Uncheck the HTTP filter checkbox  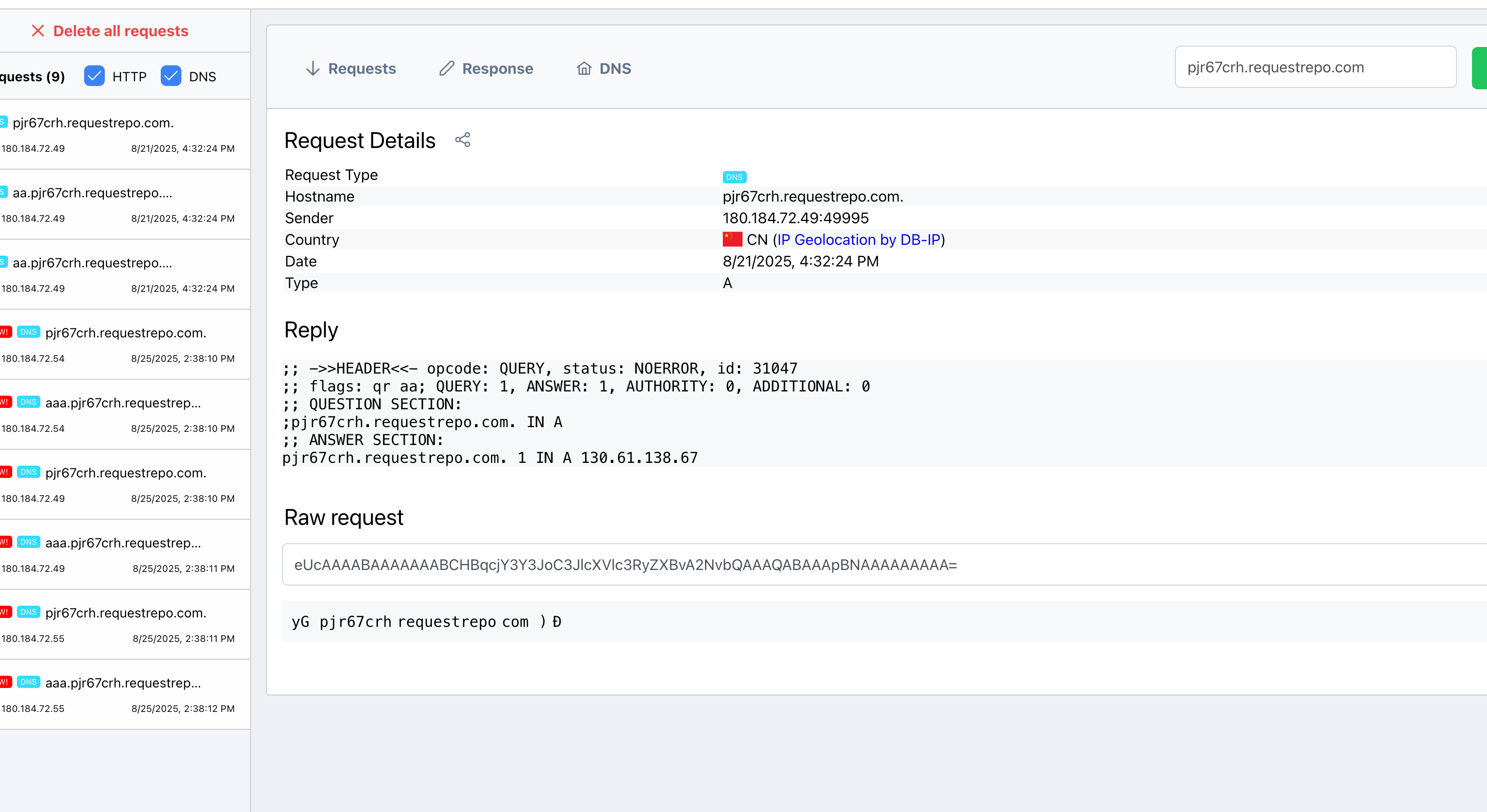[x=94, y=76]
